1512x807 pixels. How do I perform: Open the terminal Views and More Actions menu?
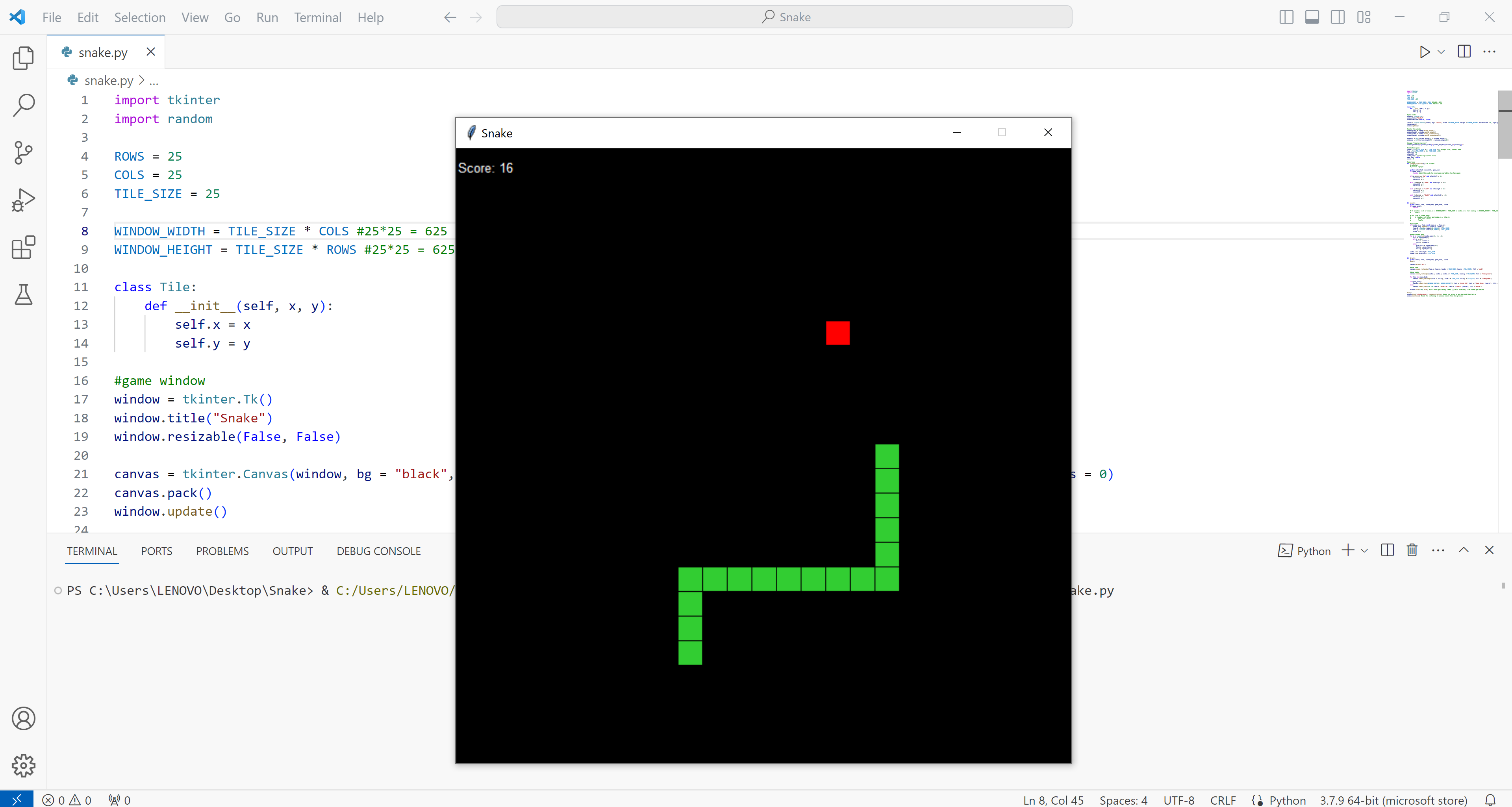(1438, 550)
